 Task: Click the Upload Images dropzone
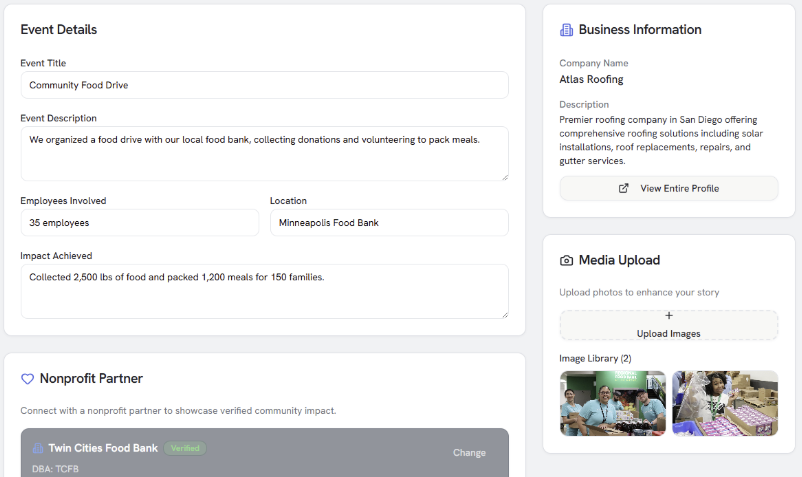[669, 325]
